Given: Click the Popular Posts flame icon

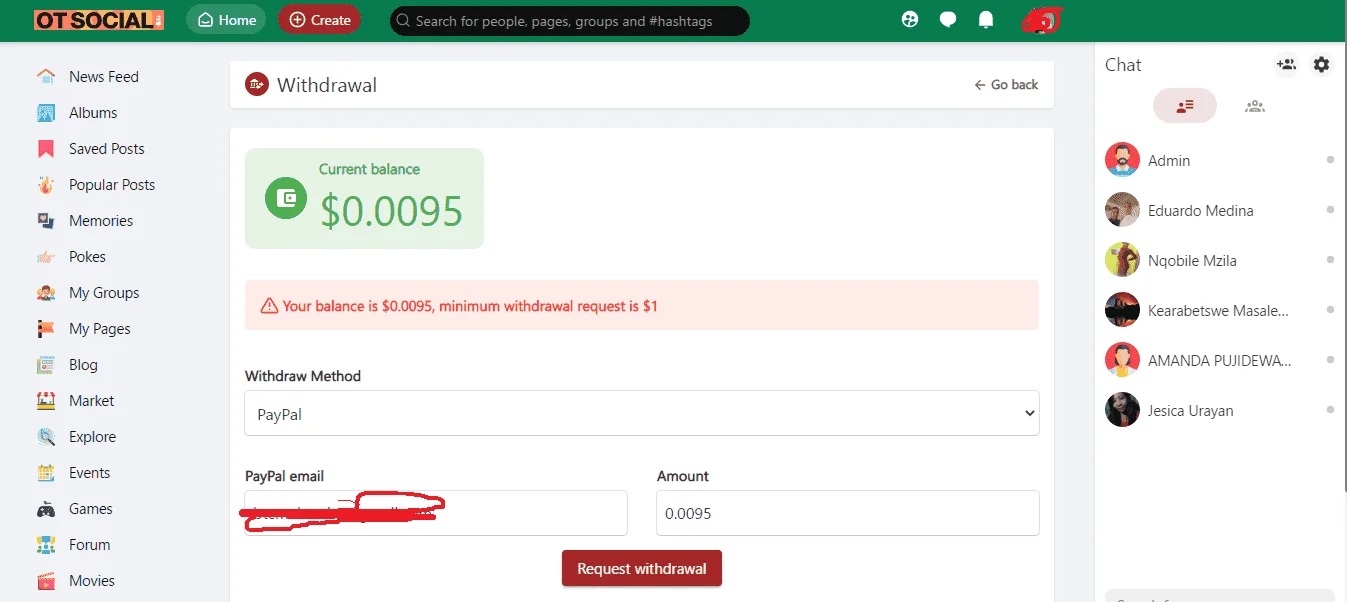Looking at the screenshot, I should click(x=46, y=185).
